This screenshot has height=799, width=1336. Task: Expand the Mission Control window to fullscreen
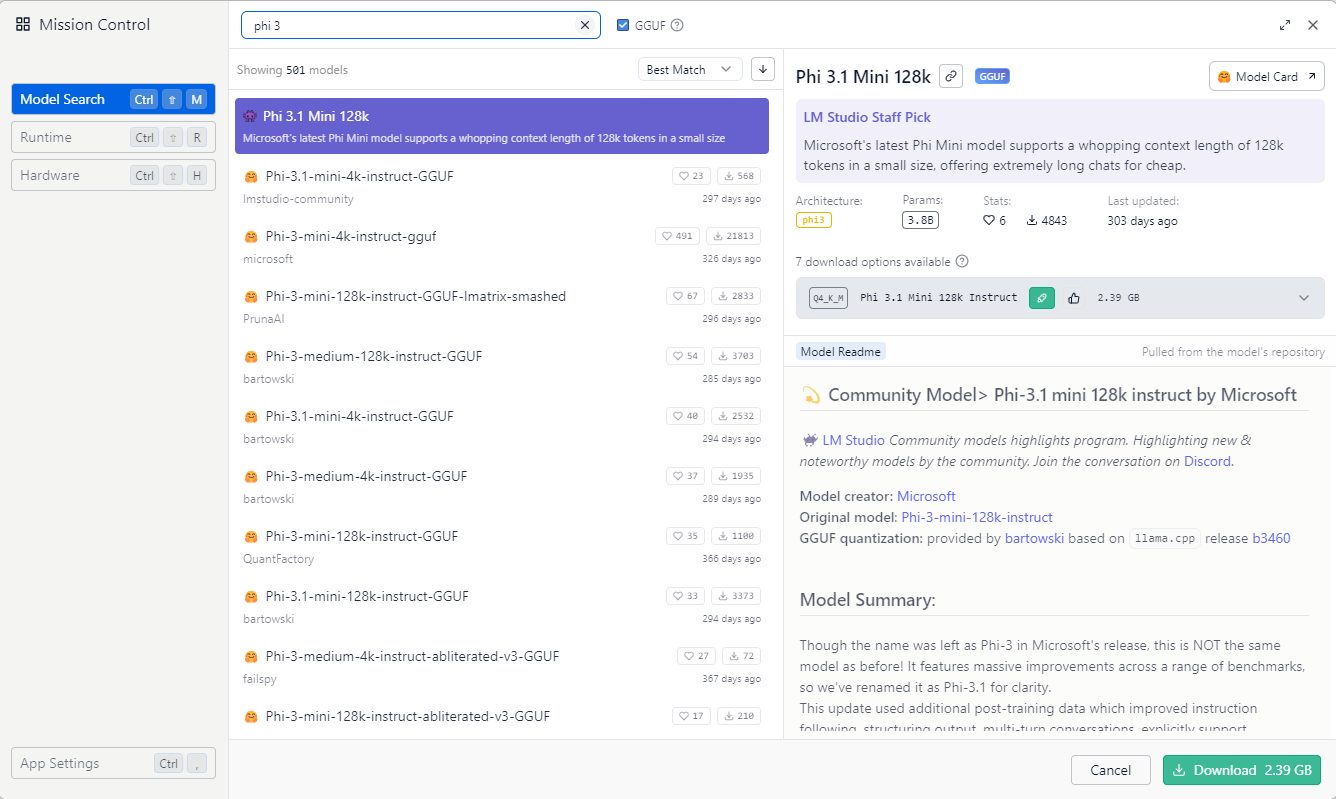tap(1285, 25)
